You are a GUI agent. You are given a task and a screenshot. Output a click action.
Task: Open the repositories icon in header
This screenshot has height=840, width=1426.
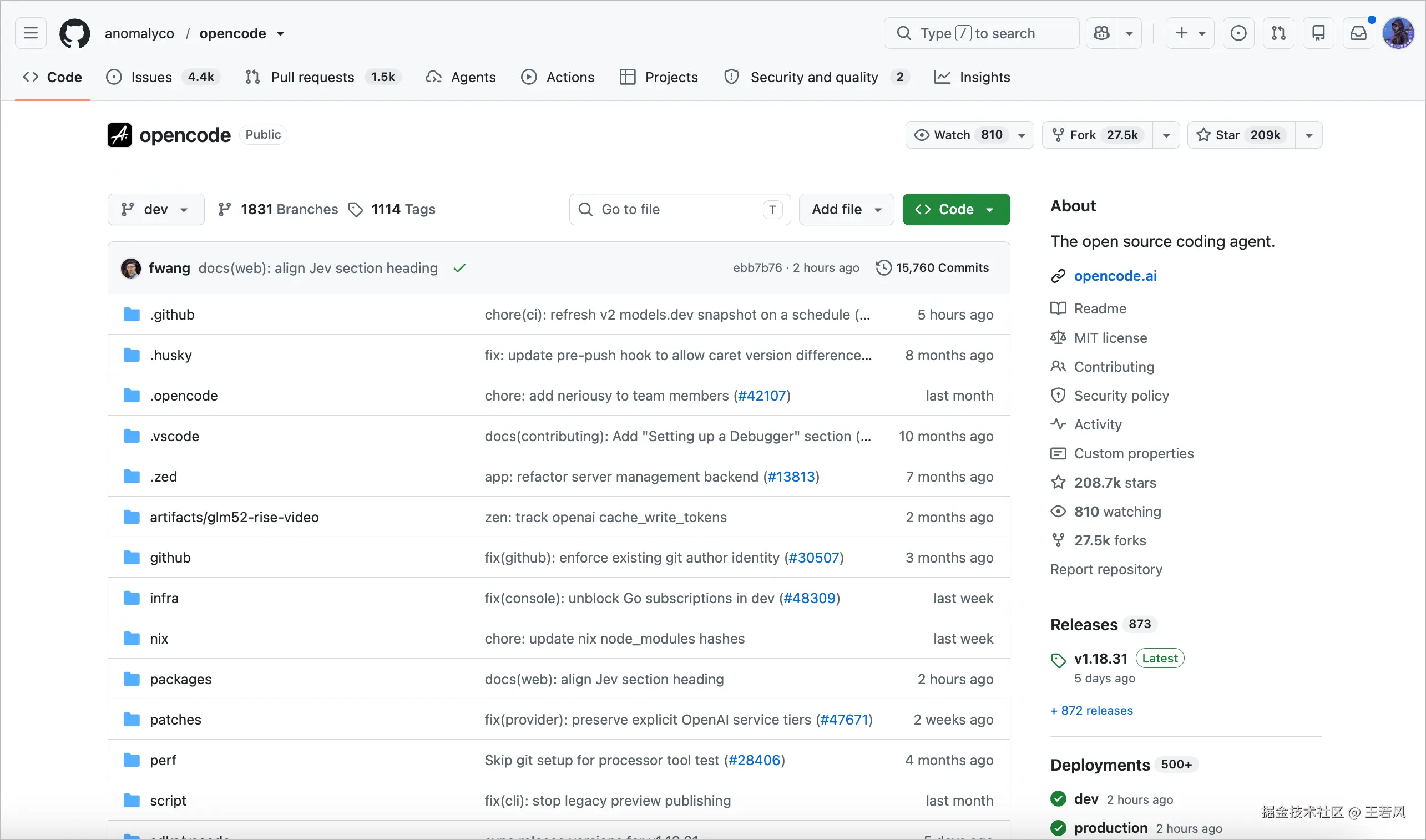pyautogui.click(x=1318, y=33)
